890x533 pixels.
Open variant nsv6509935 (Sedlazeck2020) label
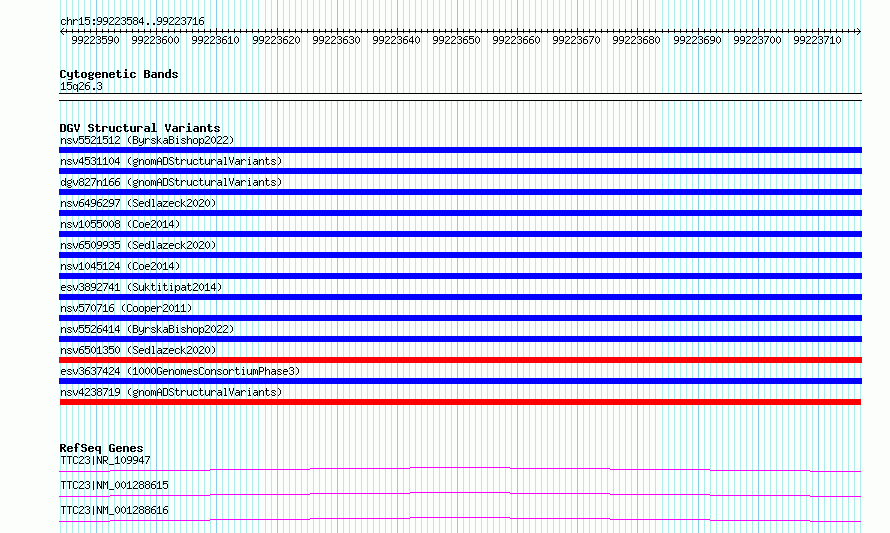(x=138, y=245)
